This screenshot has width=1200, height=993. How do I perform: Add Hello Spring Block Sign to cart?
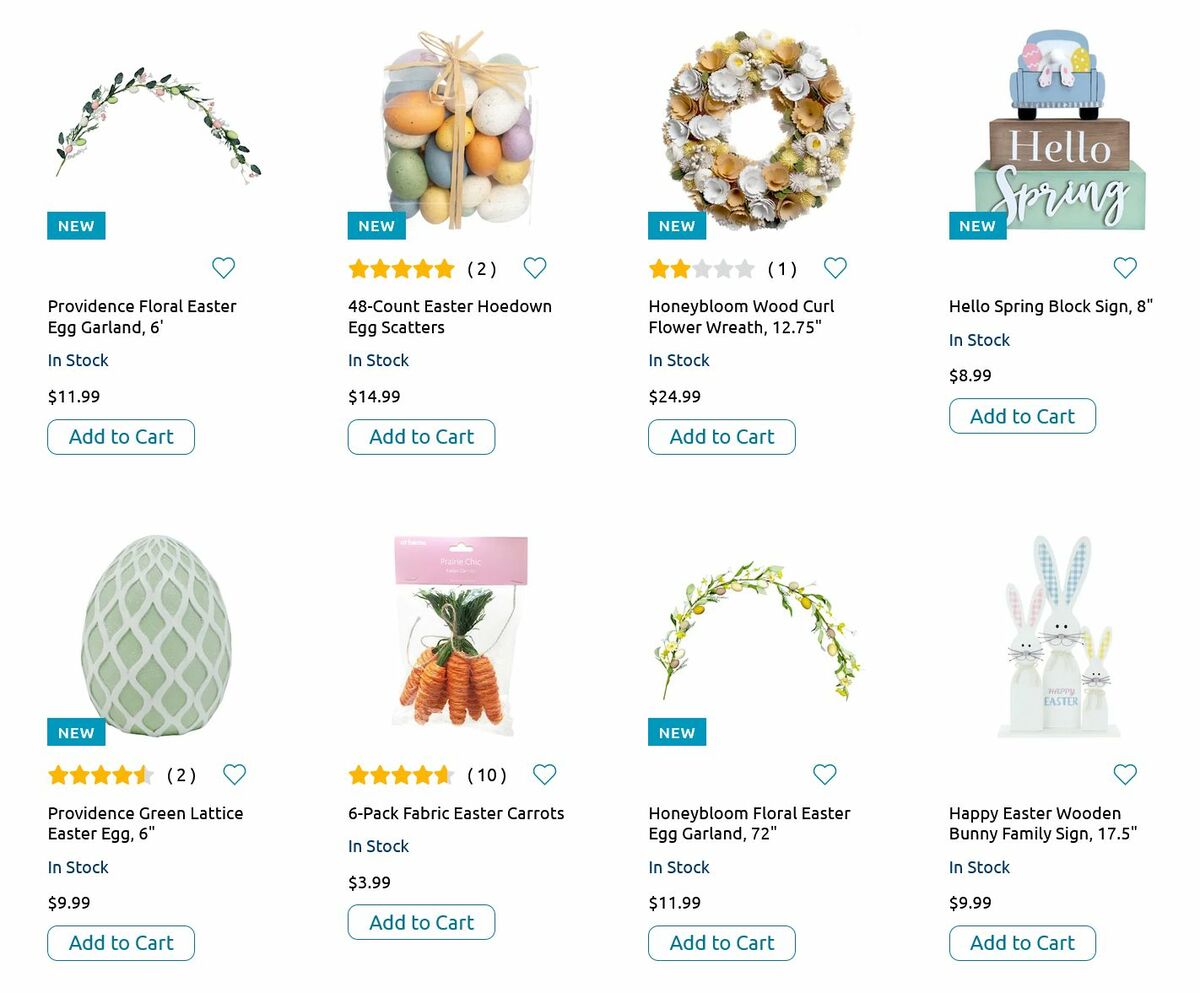coord(1022,416)
